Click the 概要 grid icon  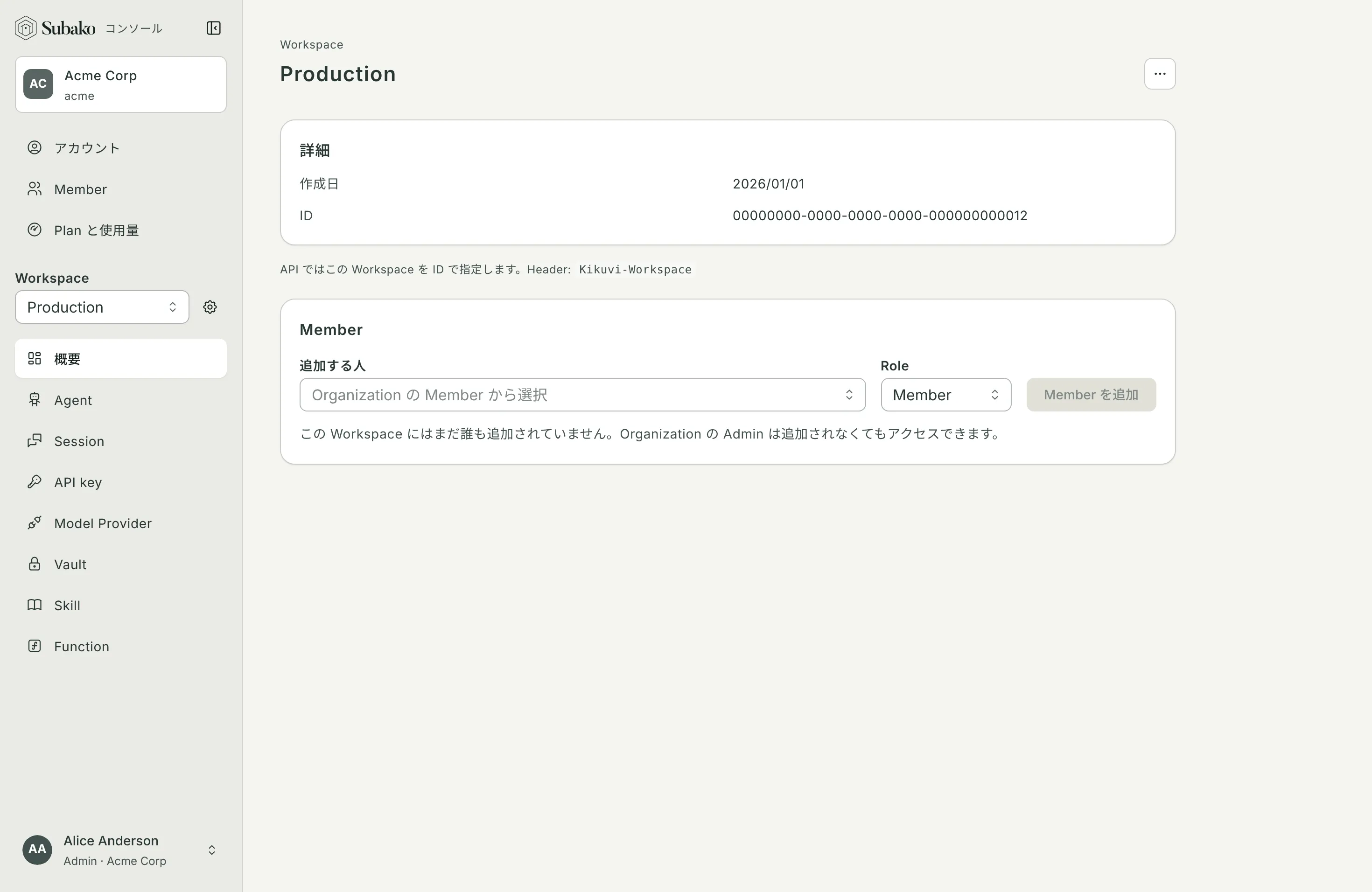(x=35, y=358)
